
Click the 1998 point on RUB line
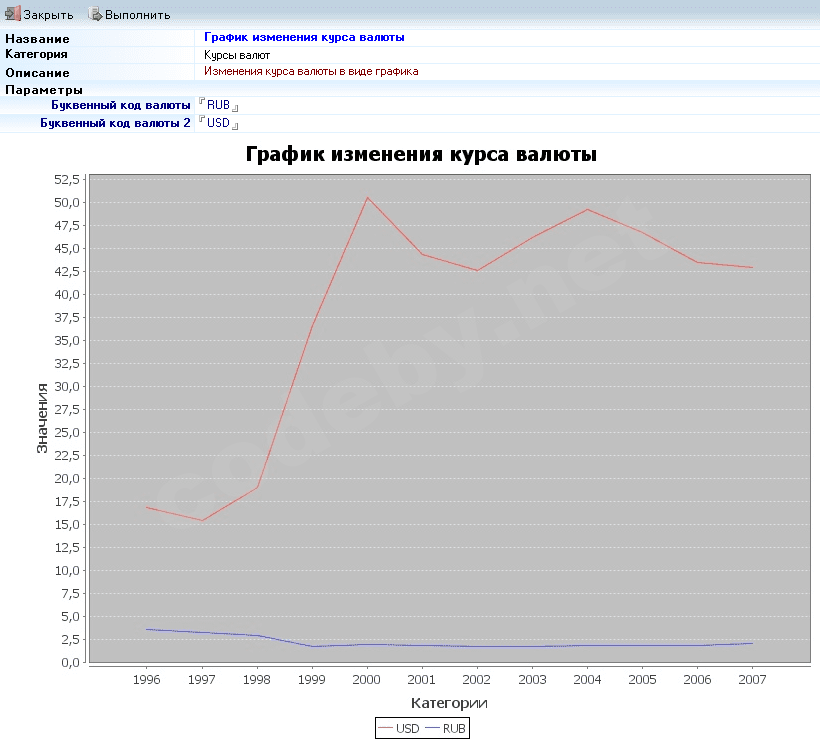point(257,636)
